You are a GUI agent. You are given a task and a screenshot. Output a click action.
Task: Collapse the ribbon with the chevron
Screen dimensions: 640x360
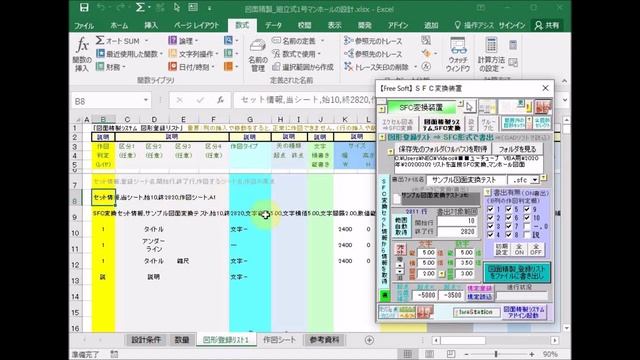[x=564, y=81]
